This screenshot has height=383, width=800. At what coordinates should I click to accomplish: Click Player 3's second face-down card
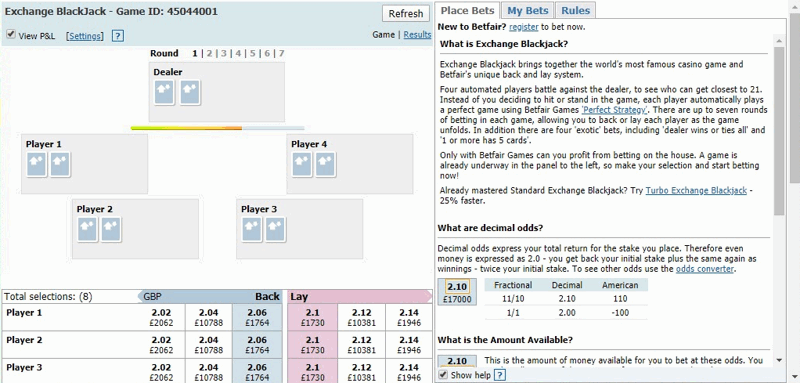[275, 229]
